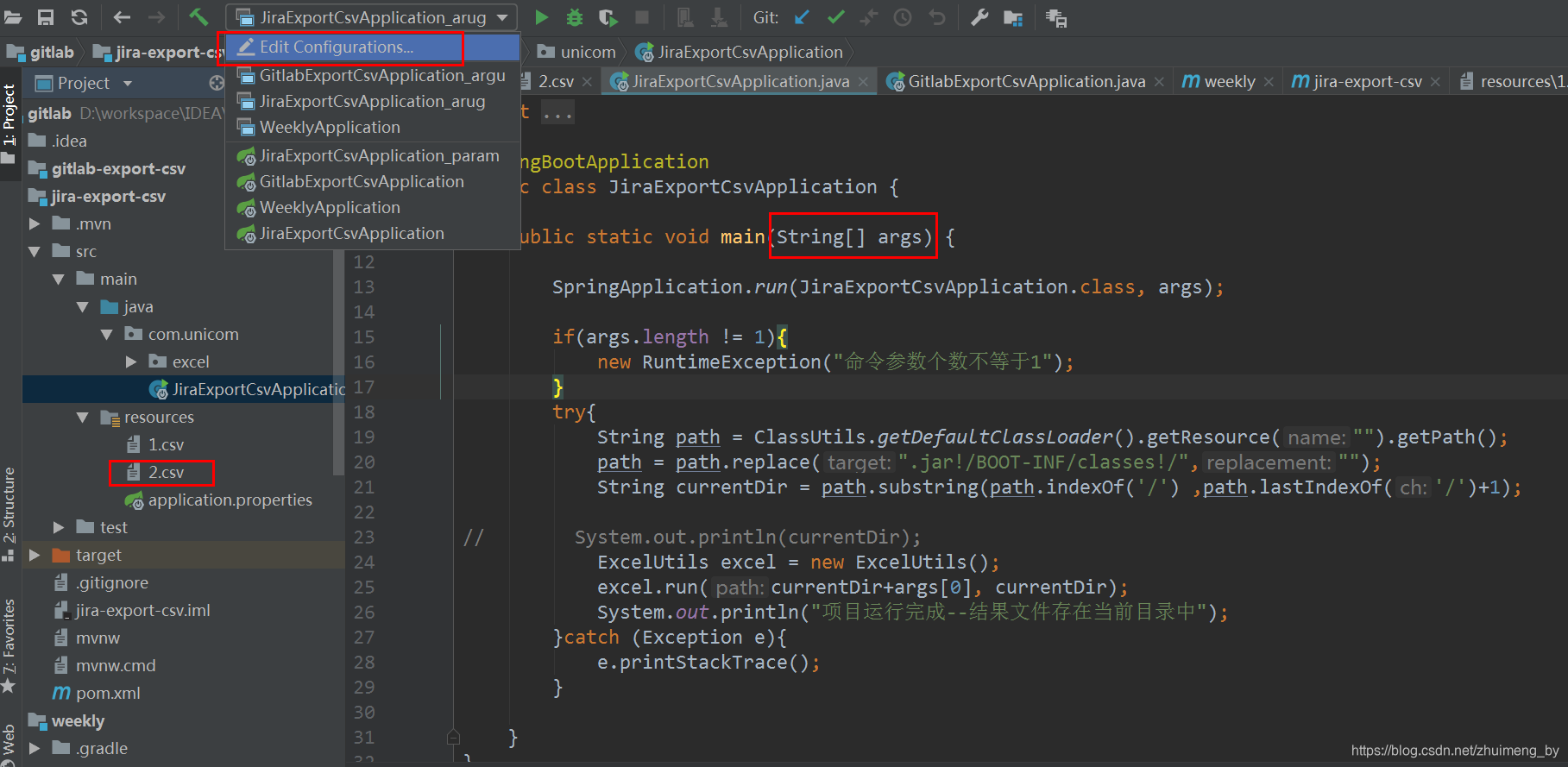Start debugging with the bug icon
The image size is (1568, 767).
pos(574,17)
